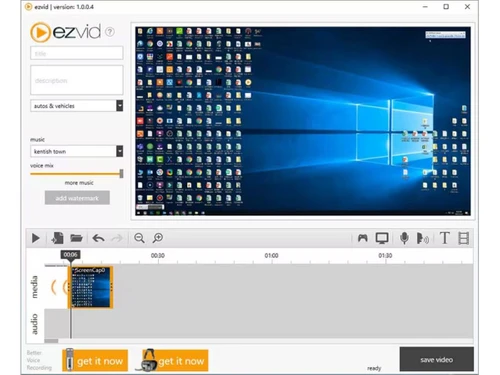Click the 01:00 mark on timeline ruler

271,256
